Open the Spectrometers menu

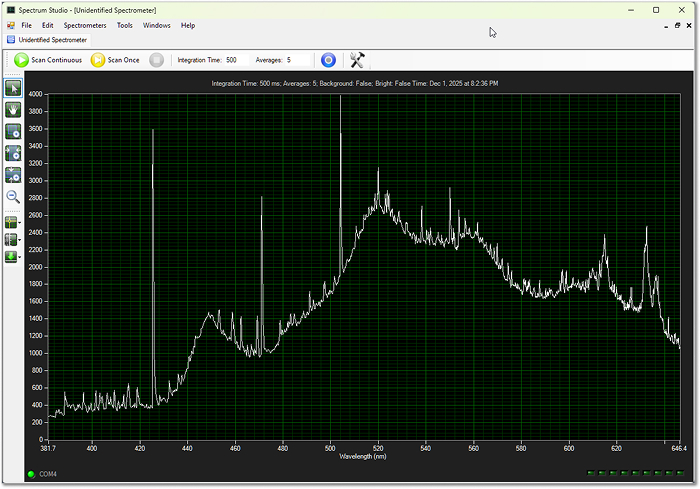pos(85,25)
